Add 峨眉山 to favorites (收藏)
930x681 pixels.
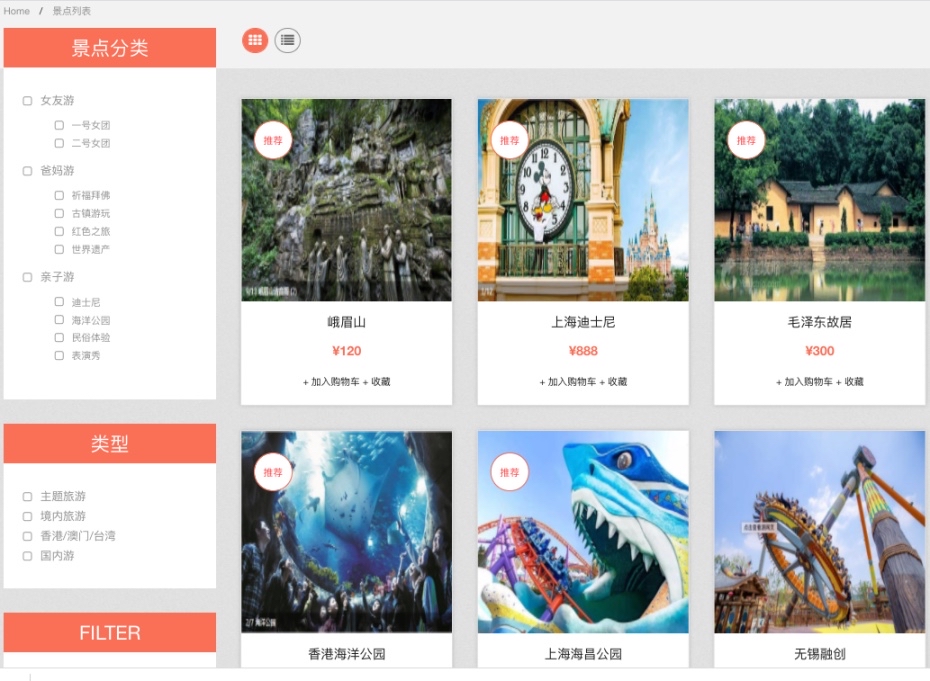(377, 381)
